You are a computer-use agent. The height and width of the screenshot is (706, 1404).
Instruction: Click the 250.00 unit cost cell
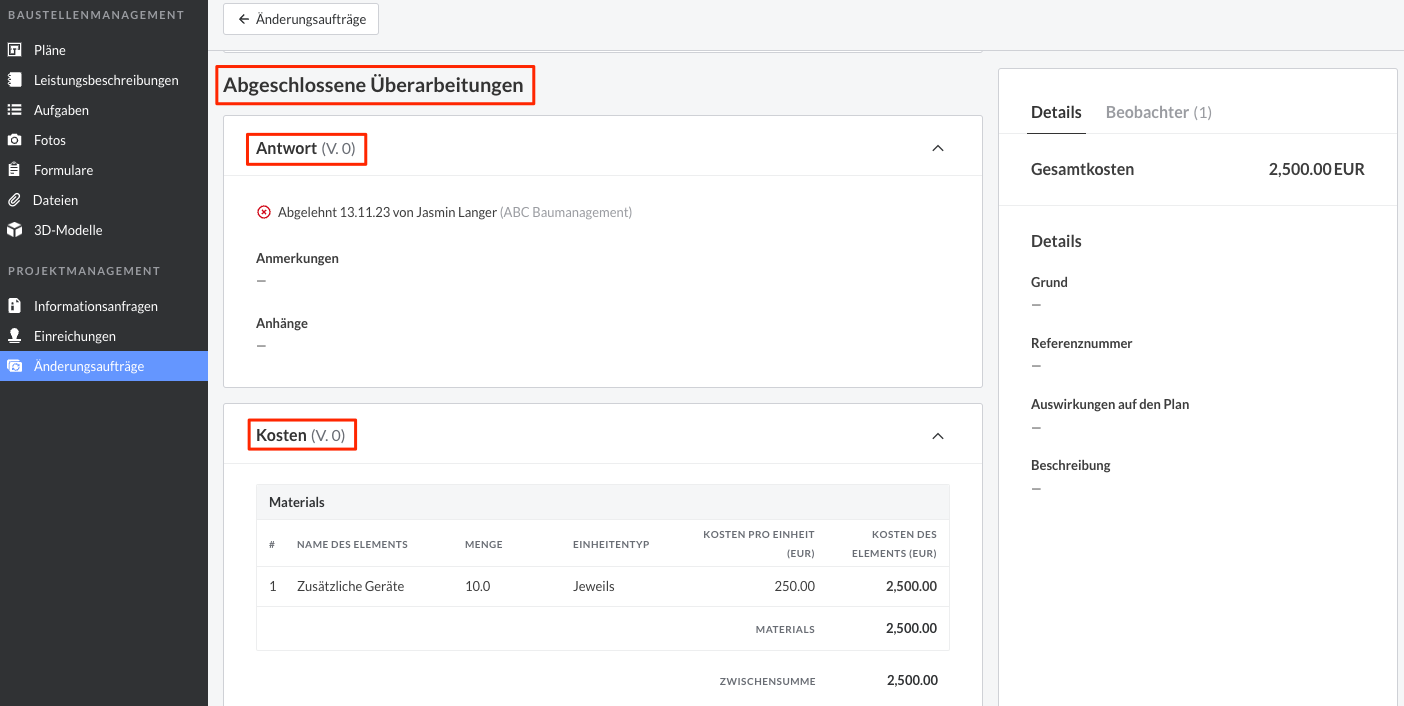(x=794, y=586)
